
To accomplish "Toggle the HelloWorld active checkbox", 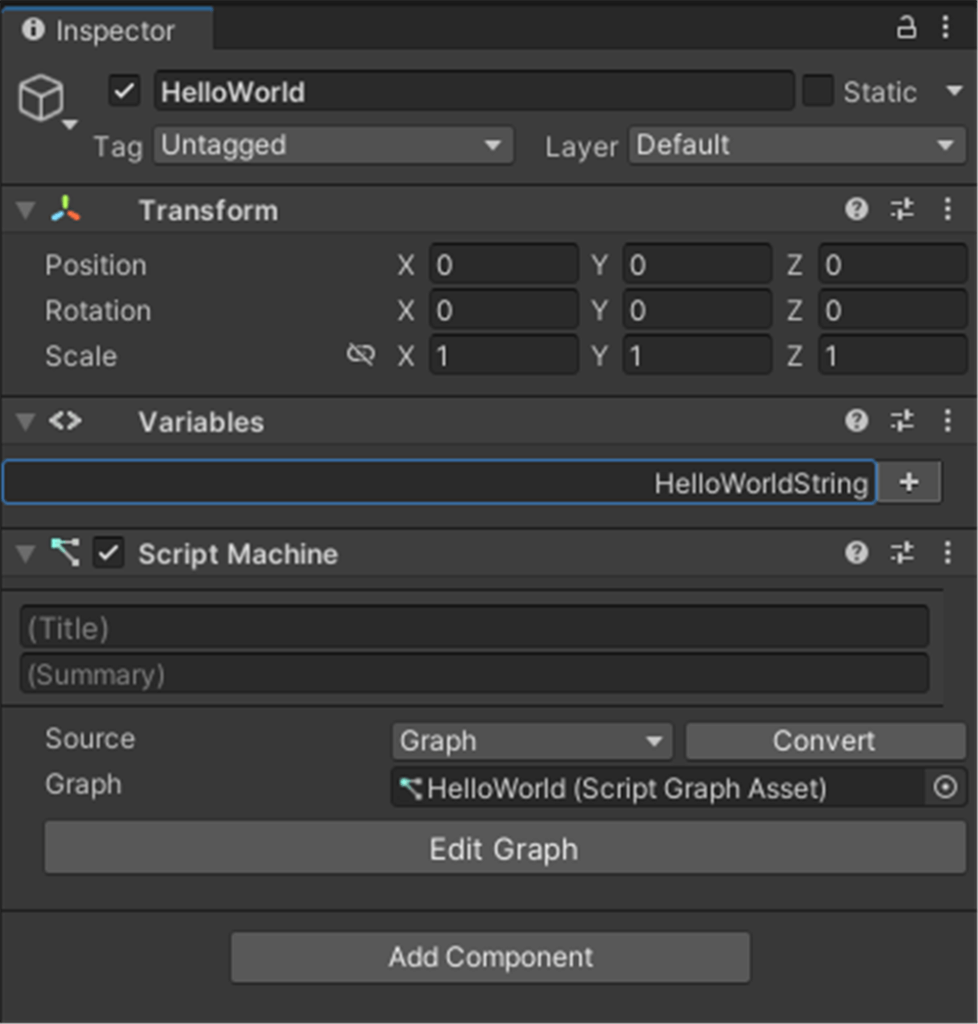I will (124, 92).
